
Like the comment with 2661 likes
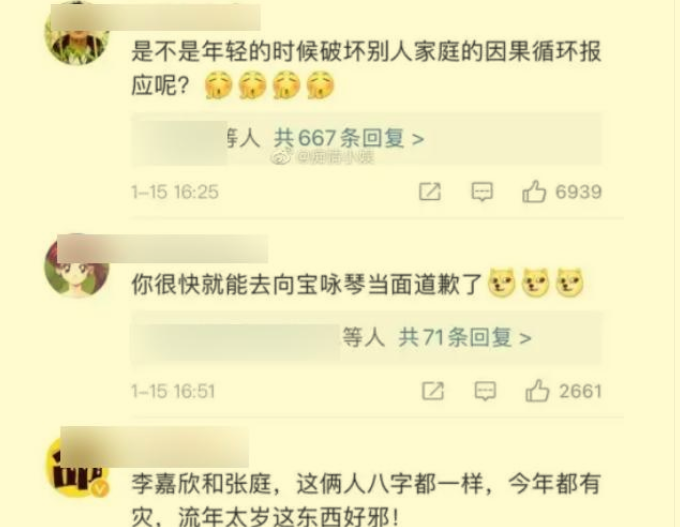pyautogui.click(x=537, y=390)
